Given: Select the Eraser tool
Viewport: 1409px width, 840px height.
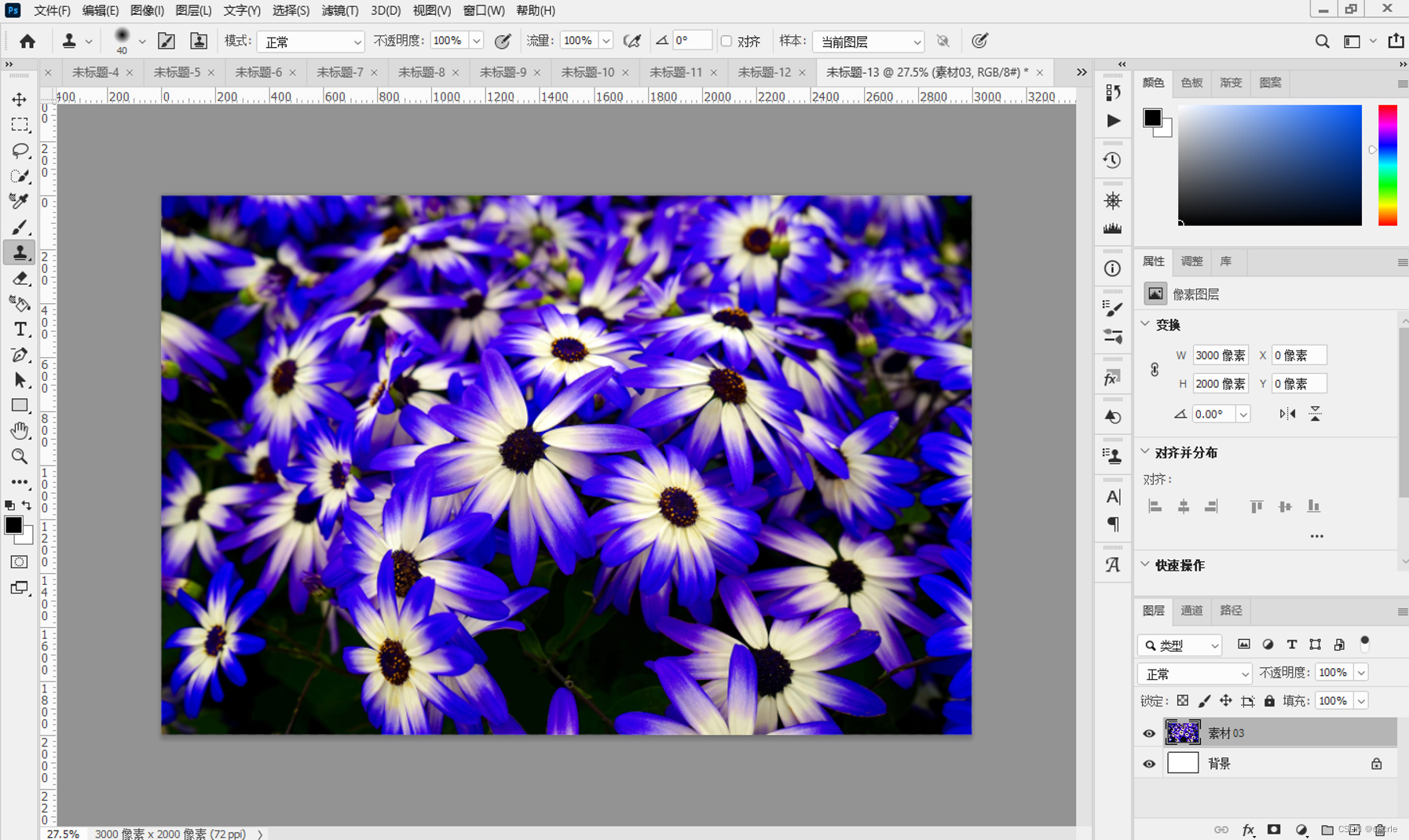Looking at the screenshot, I should click(x=20, y=278).
